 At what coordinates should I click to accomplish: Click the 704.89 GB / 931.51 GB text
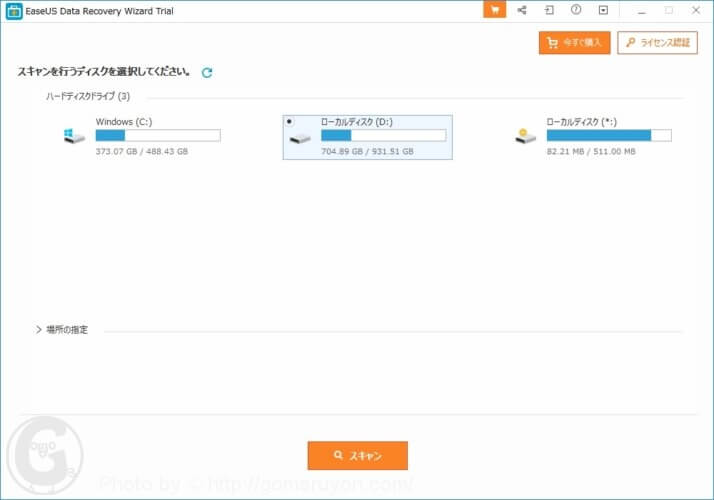(367, 152)
